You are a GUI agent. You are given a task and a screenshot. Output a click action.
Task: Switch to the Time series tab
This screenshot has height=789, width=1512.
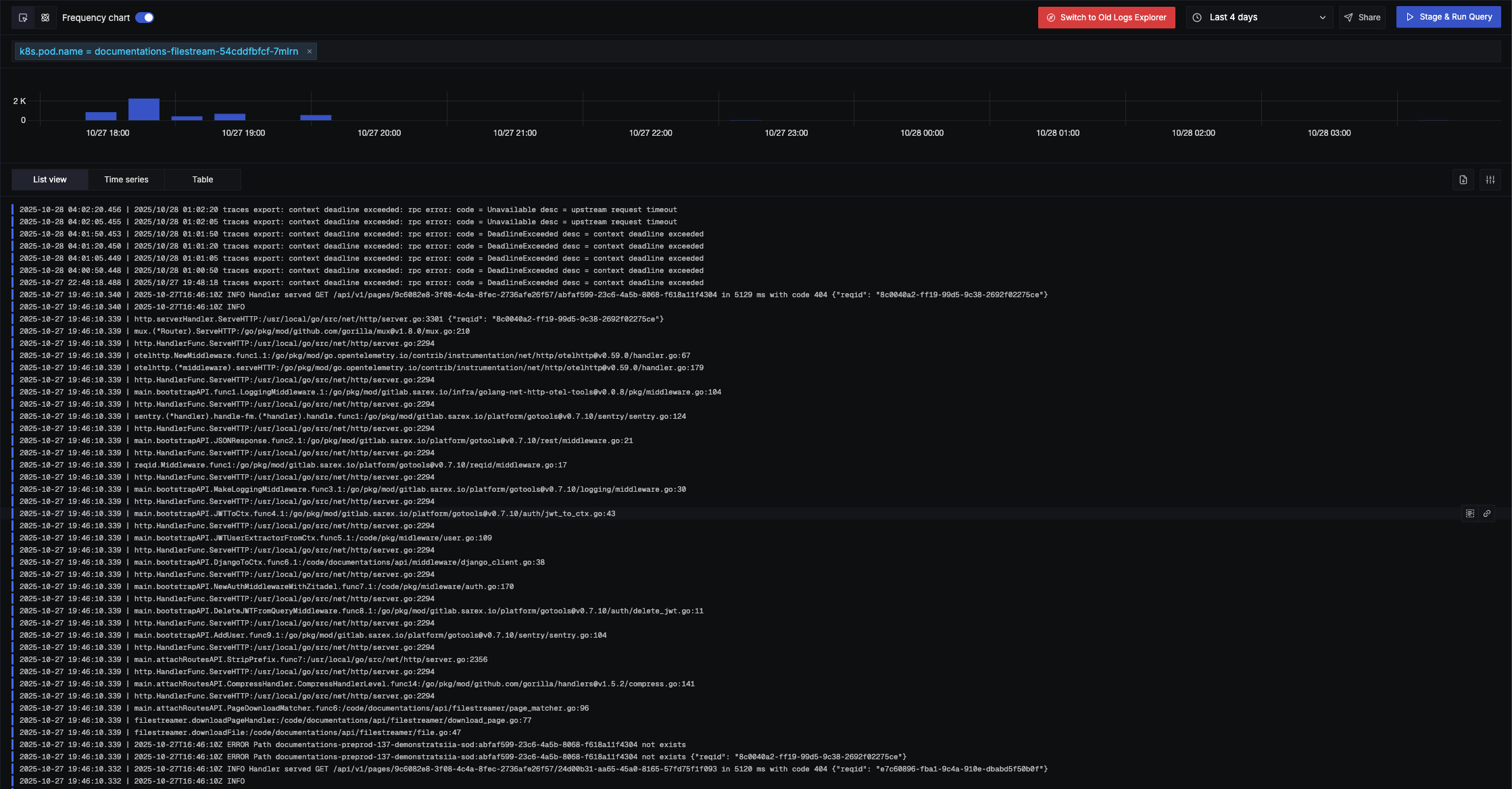[x=126, y=180]
